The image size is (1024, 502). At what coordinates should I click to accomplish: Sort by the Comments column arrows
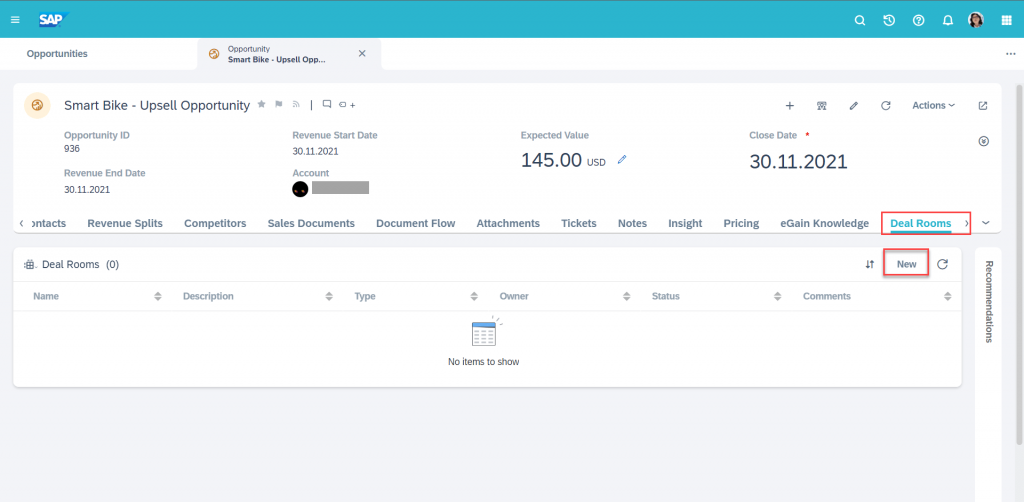948,296
